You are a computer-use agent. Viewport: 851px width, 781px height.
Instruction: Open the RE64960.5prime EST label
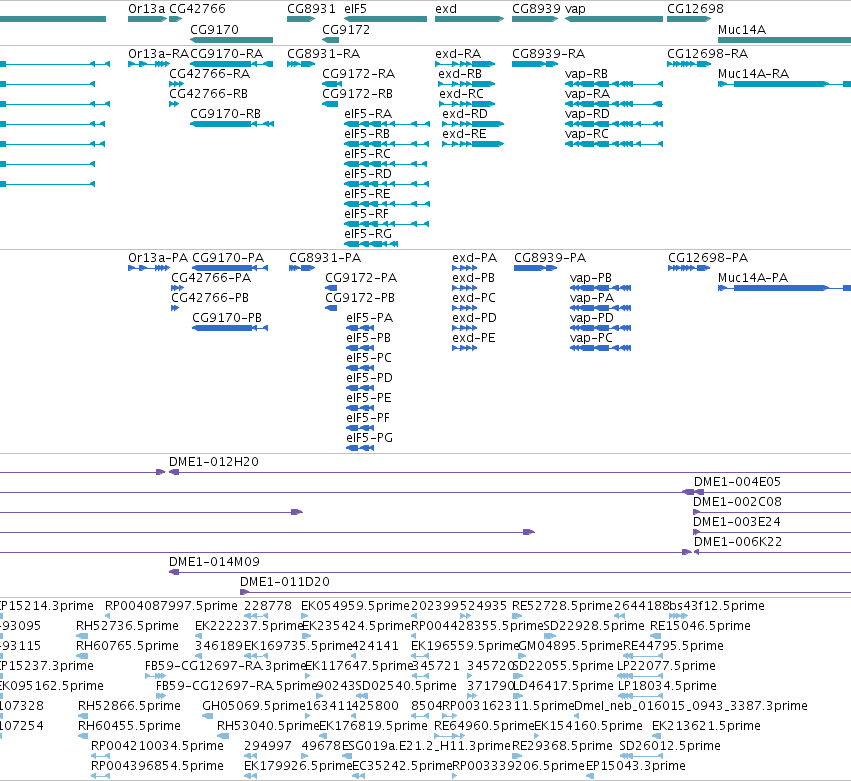pyautogui.click(x=485, y=725)
